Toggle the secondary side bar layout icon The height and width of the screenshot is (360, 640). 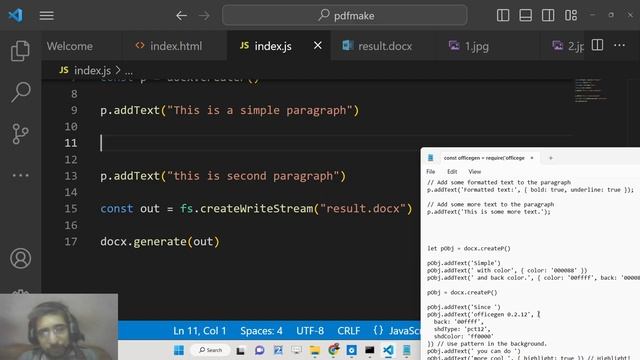tap(548, 16)
